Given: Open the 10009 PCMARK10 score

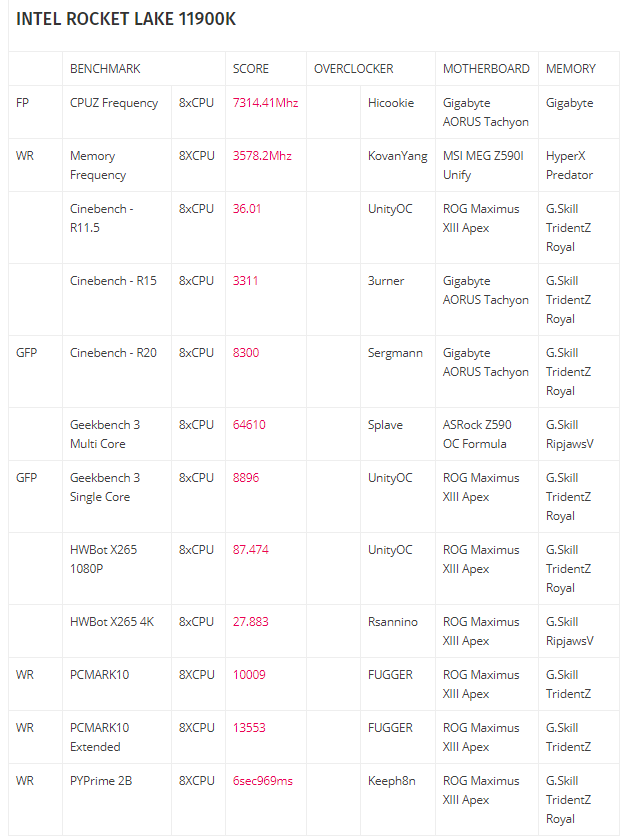Looking at the screenshot, I should pos(249,675).
